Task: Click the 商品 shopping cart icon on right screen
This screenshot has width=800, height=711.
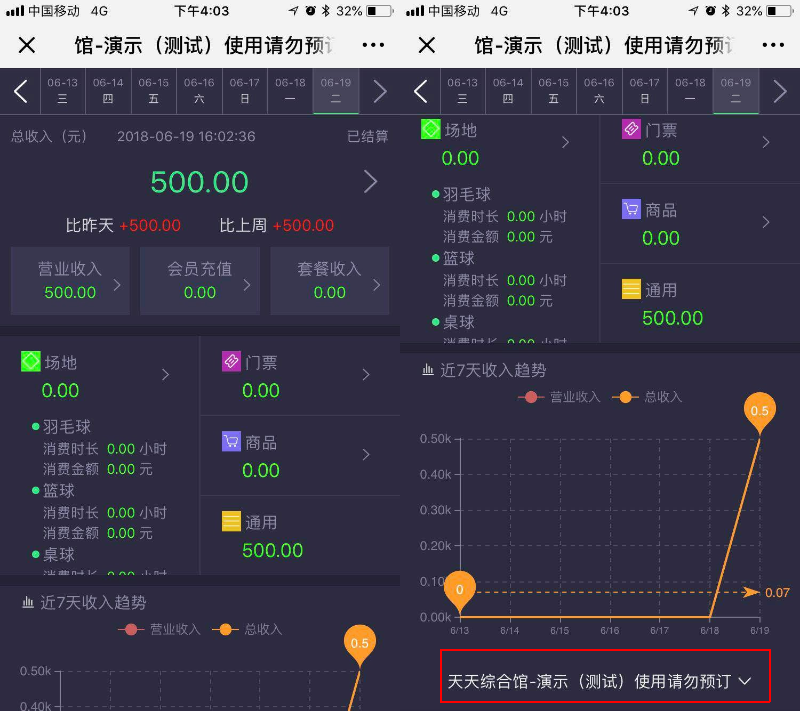Action: pos(631,209)
